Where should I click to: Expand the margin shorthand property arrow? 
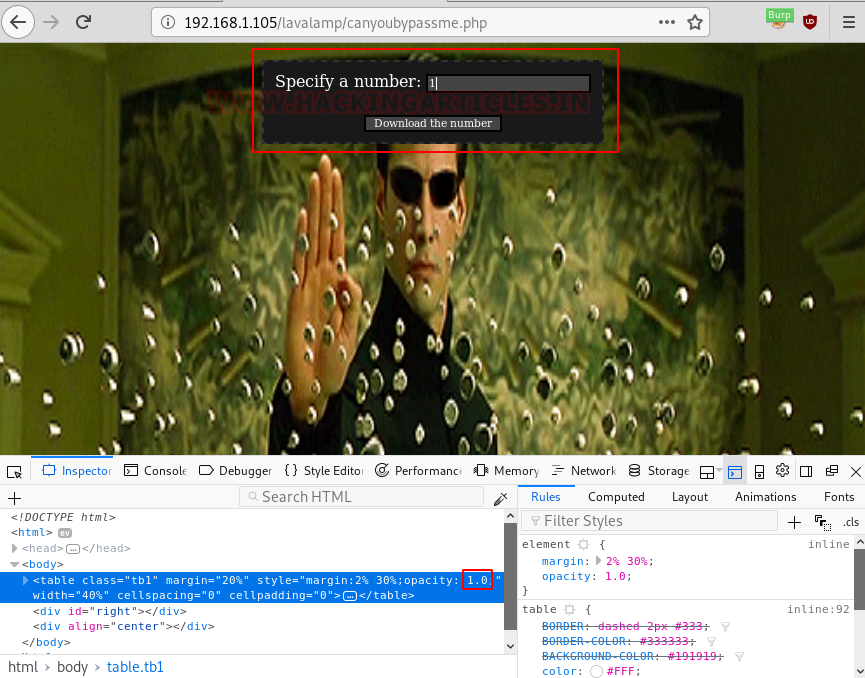pos(598,561)
